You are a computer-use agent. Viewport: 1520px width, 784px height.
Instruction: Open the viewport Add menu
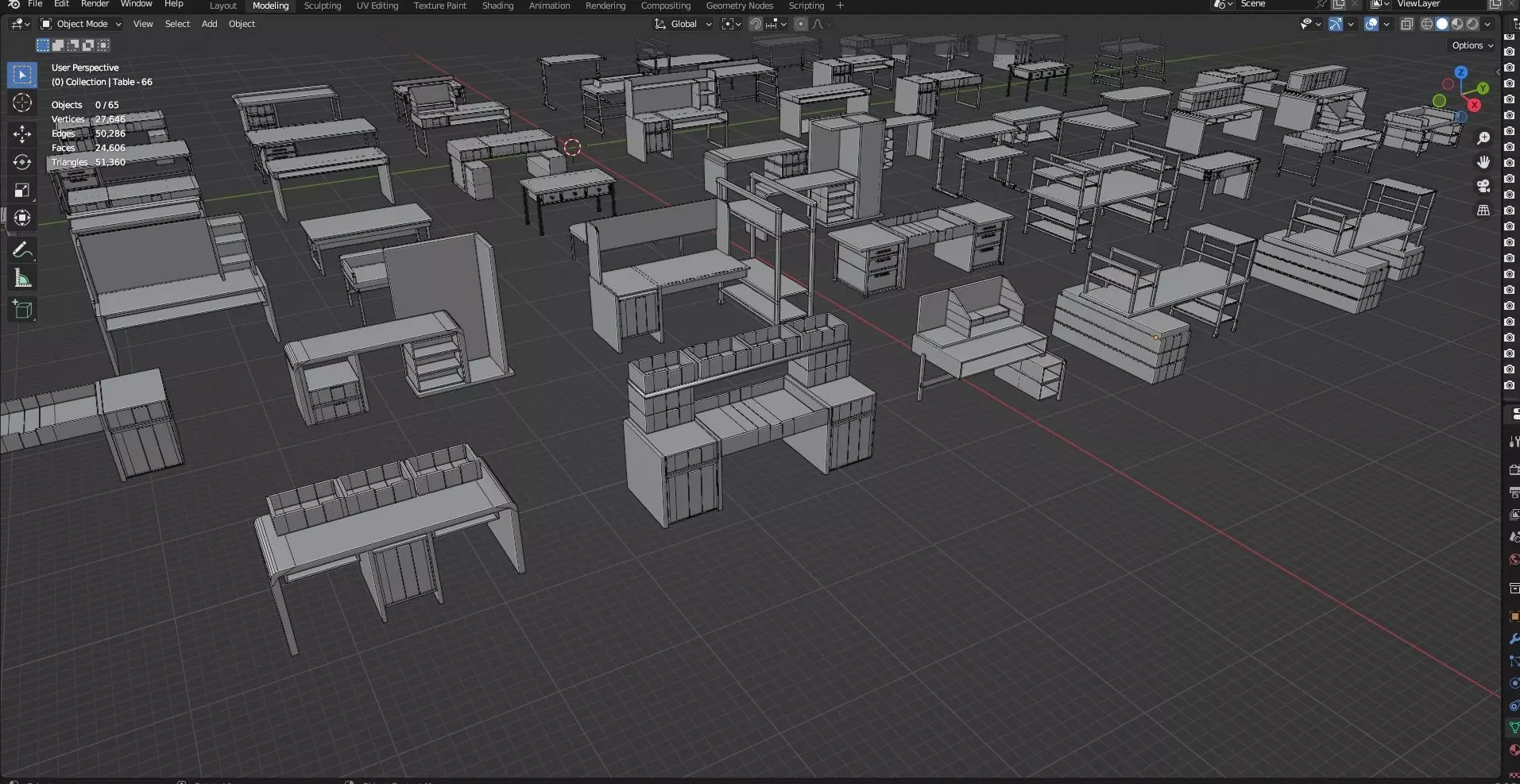(209, 24)
